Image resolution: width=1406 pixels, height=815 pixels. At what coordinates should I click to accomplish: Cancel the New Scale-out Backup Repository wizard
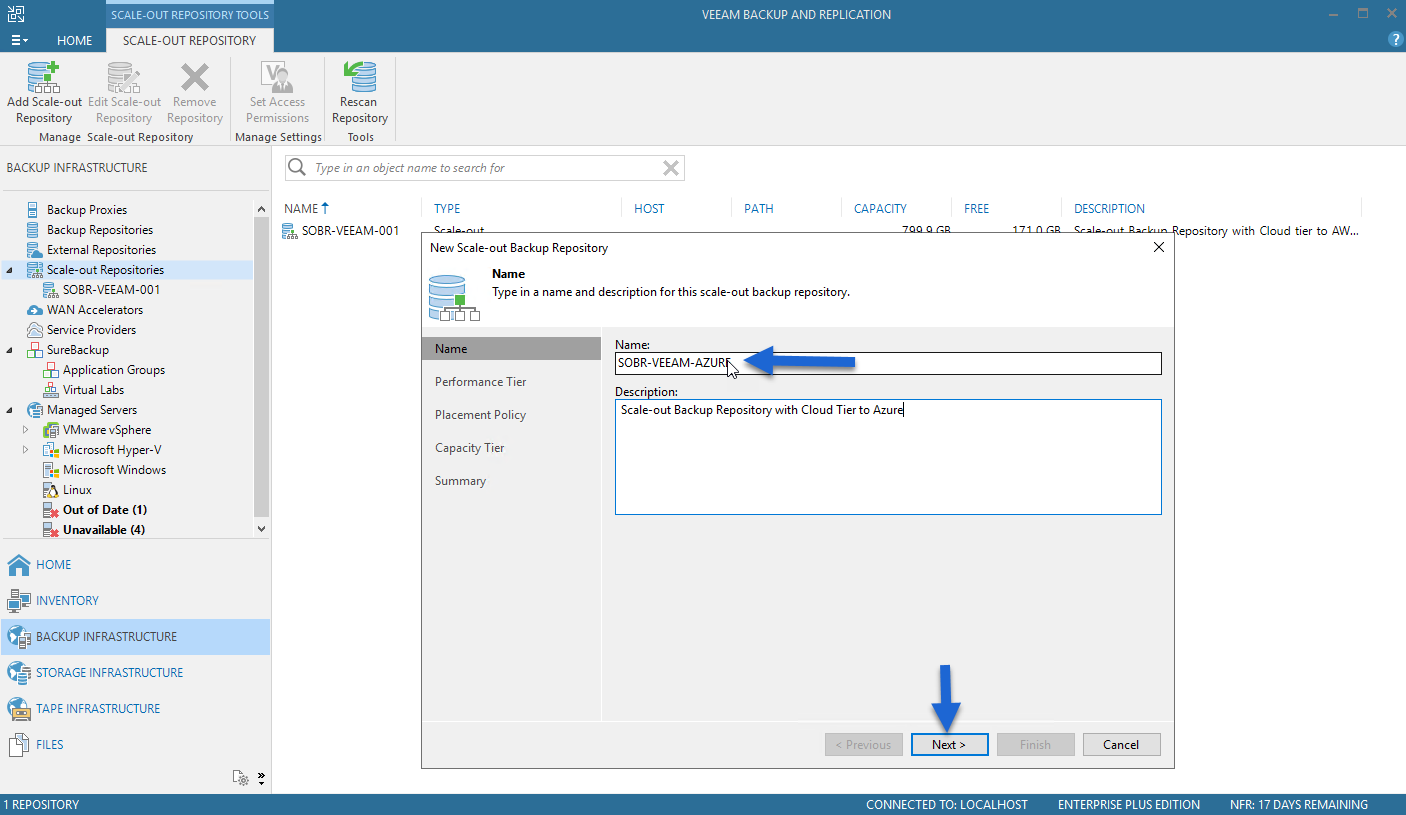(1121, 744)
